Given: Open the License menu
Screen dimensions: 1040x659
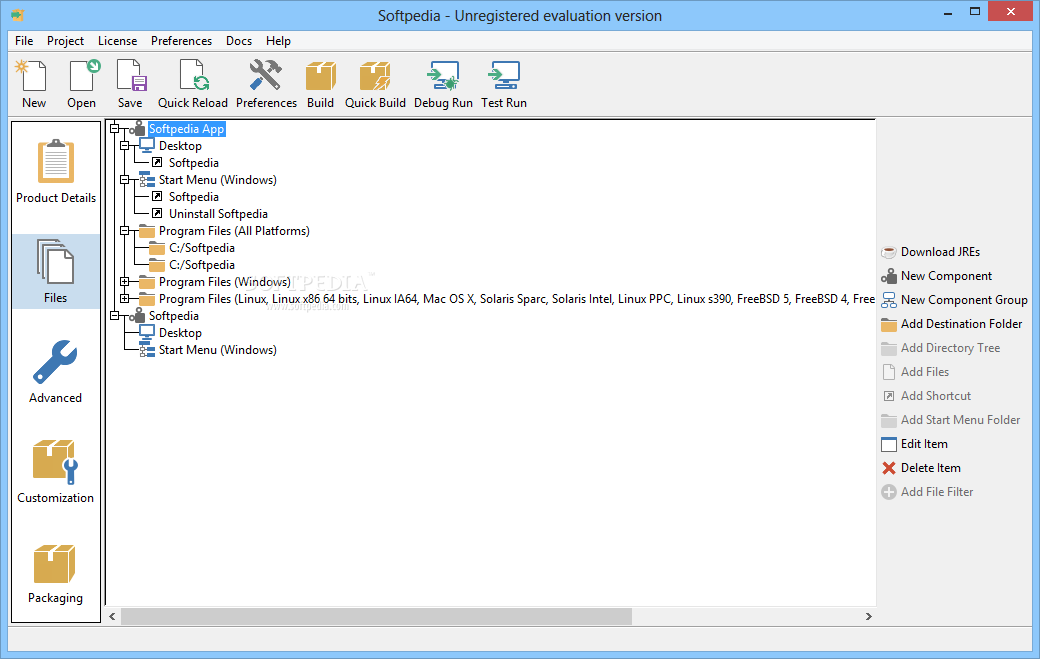Looking at the screenshot, I should pos(117,40).
